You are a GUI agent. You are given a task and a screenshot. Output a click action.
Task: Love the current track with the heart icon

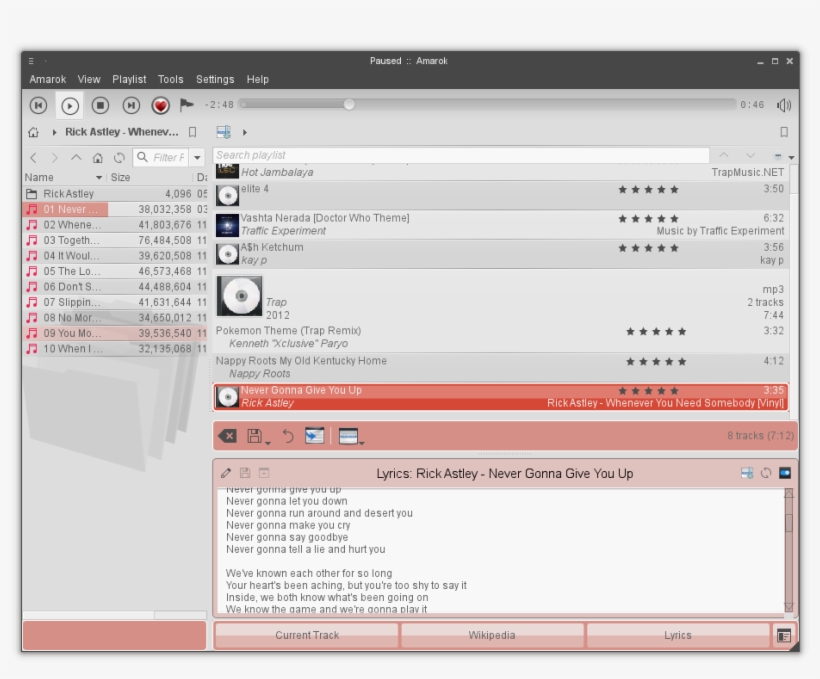coord(160,105)
